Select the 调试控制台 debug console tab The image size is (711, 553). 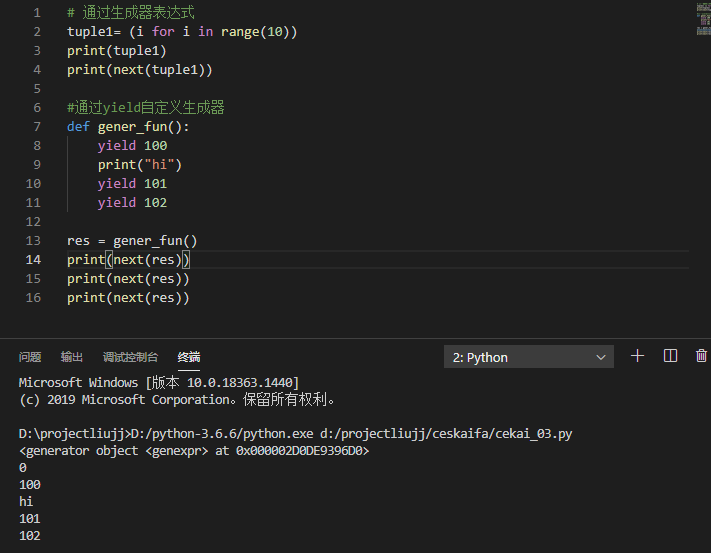(x=130, y=357)
